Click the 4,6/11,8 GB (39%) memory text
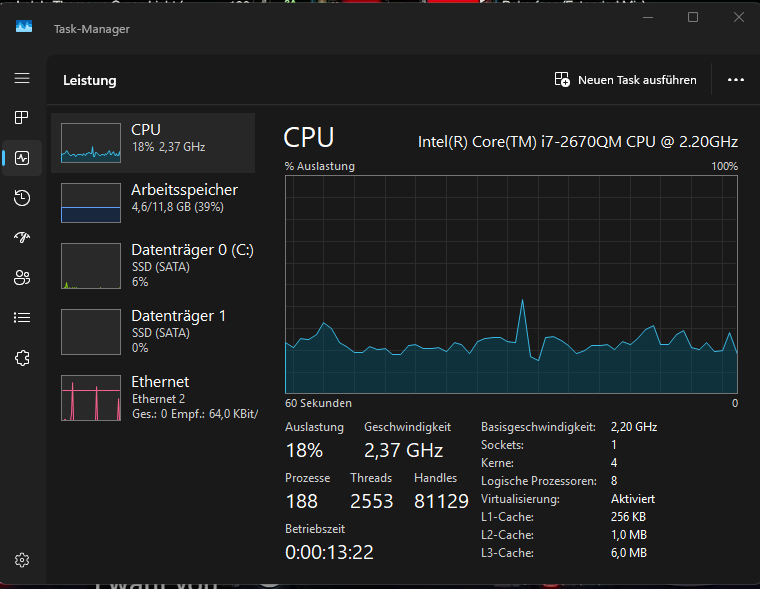 177,207
